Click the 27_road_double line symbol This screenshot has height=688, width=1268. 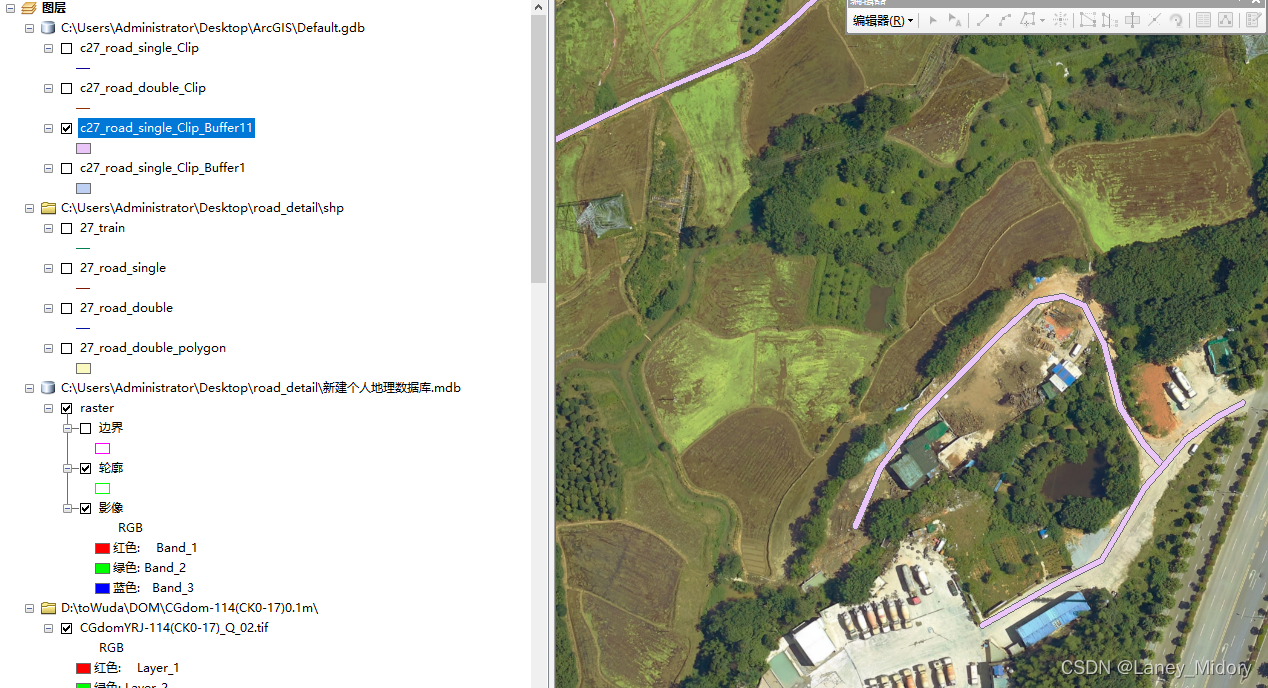[x=83, y=328]
